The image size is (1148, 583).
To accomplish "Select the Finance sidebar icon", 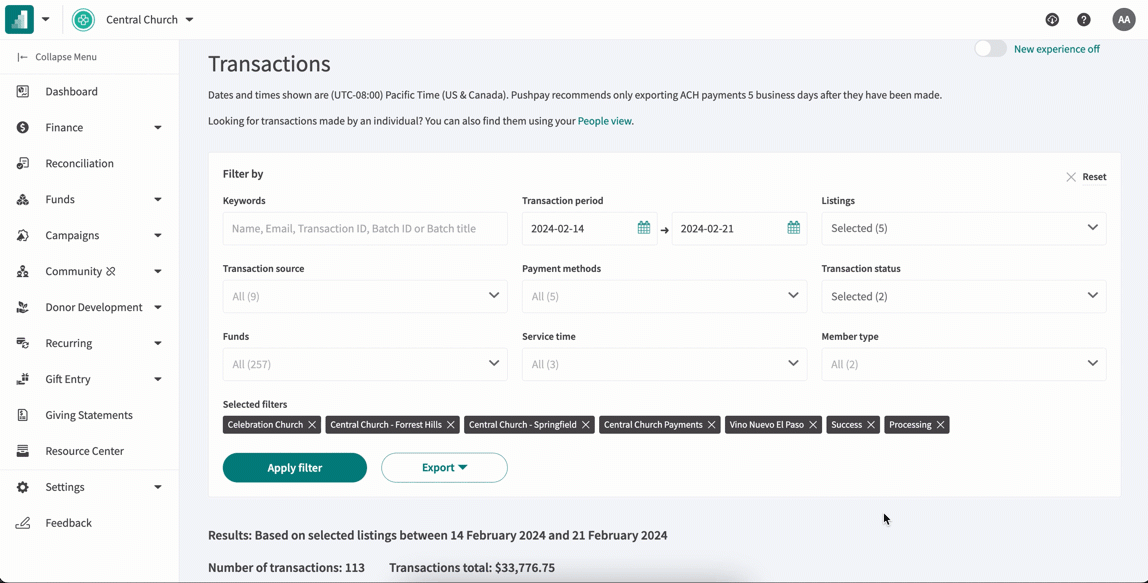I will tap(22, 127).
